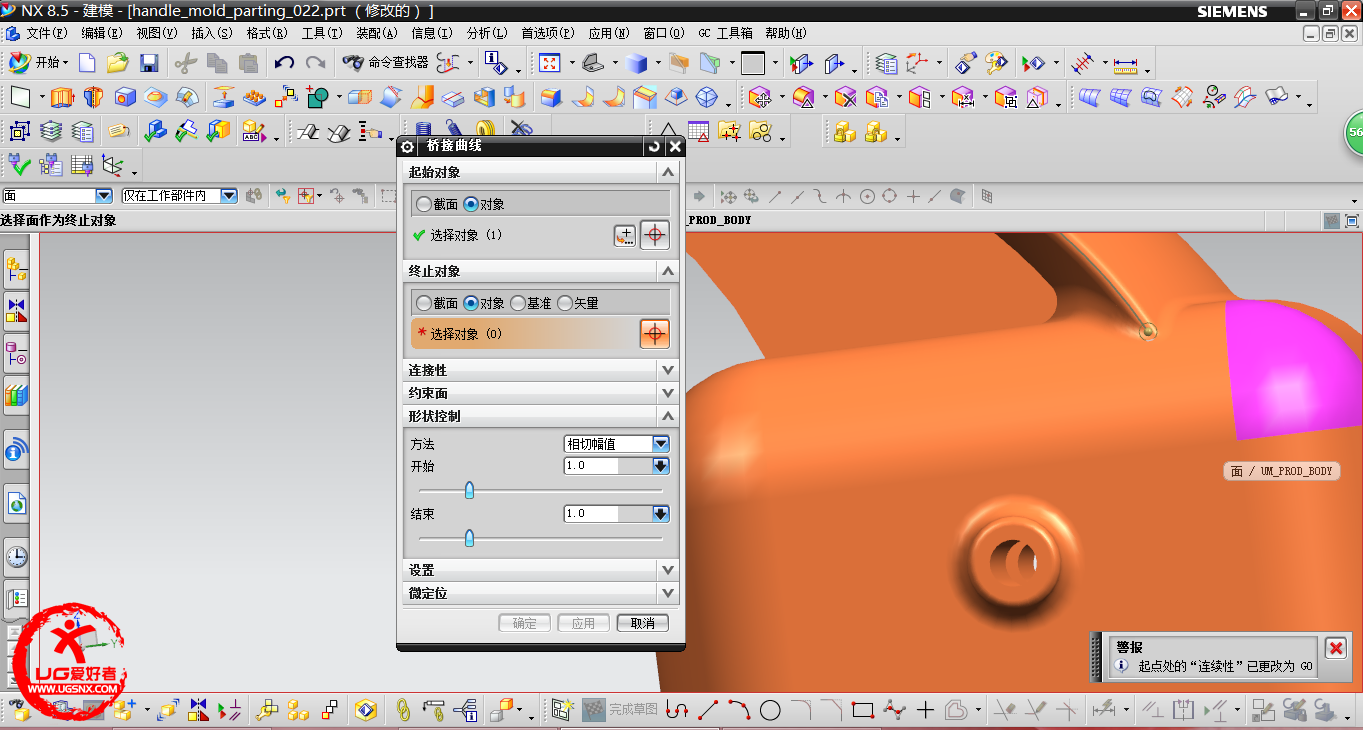Open the 分析(L) menu
The height and width of the screenshot is (730, 1363).
(487, 33)
